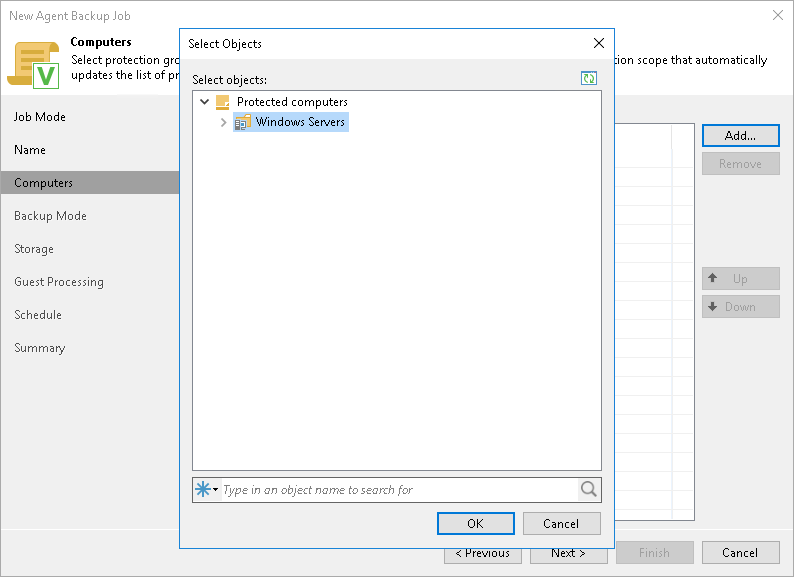The height and width of the screenshot is (577, 794).
Task: Collapse the Protected computers node
Action: pos(205,102)
